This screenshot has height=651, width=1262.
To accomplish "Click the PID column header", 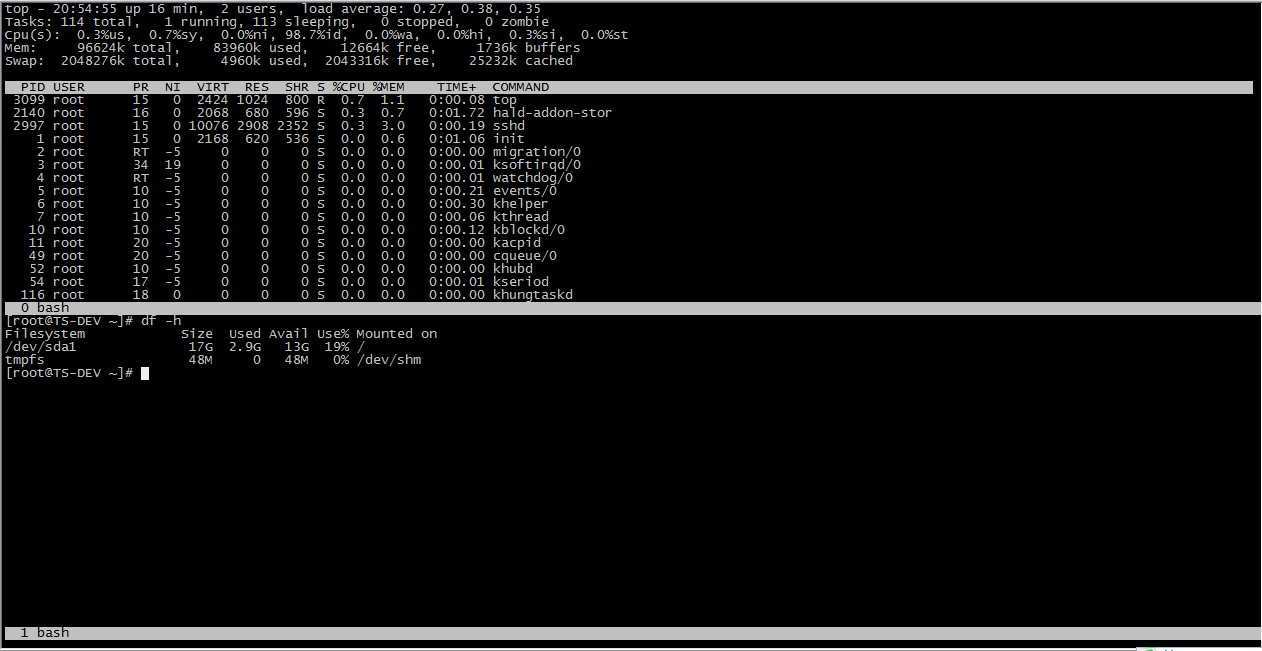I will click(x=33, y=87).
